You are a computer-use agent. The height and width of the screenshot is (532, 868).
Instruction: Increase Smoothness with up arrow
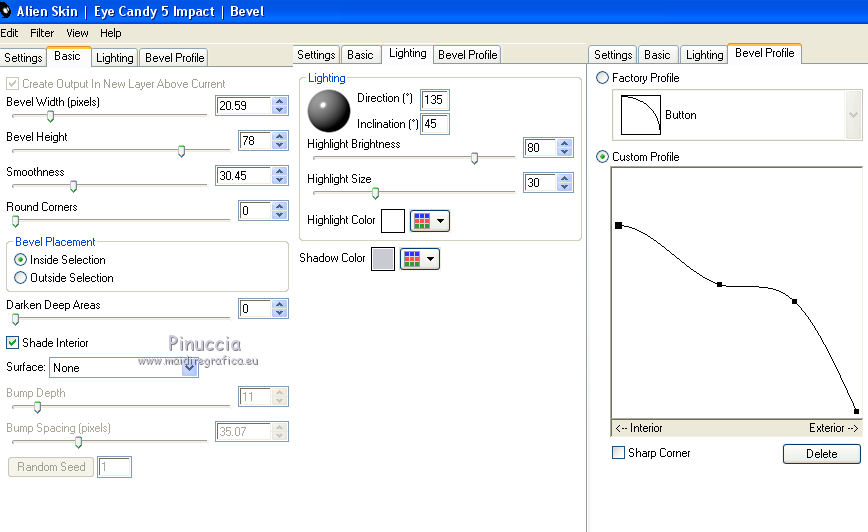point(280,171)
